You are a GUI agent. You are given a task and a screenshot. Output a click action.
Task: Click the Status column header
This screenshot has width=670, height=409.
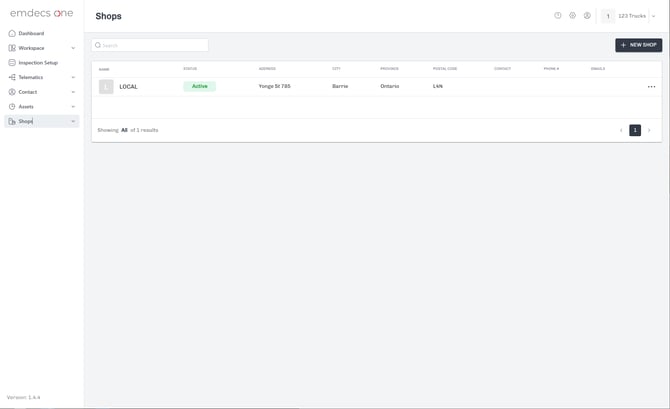190,69
